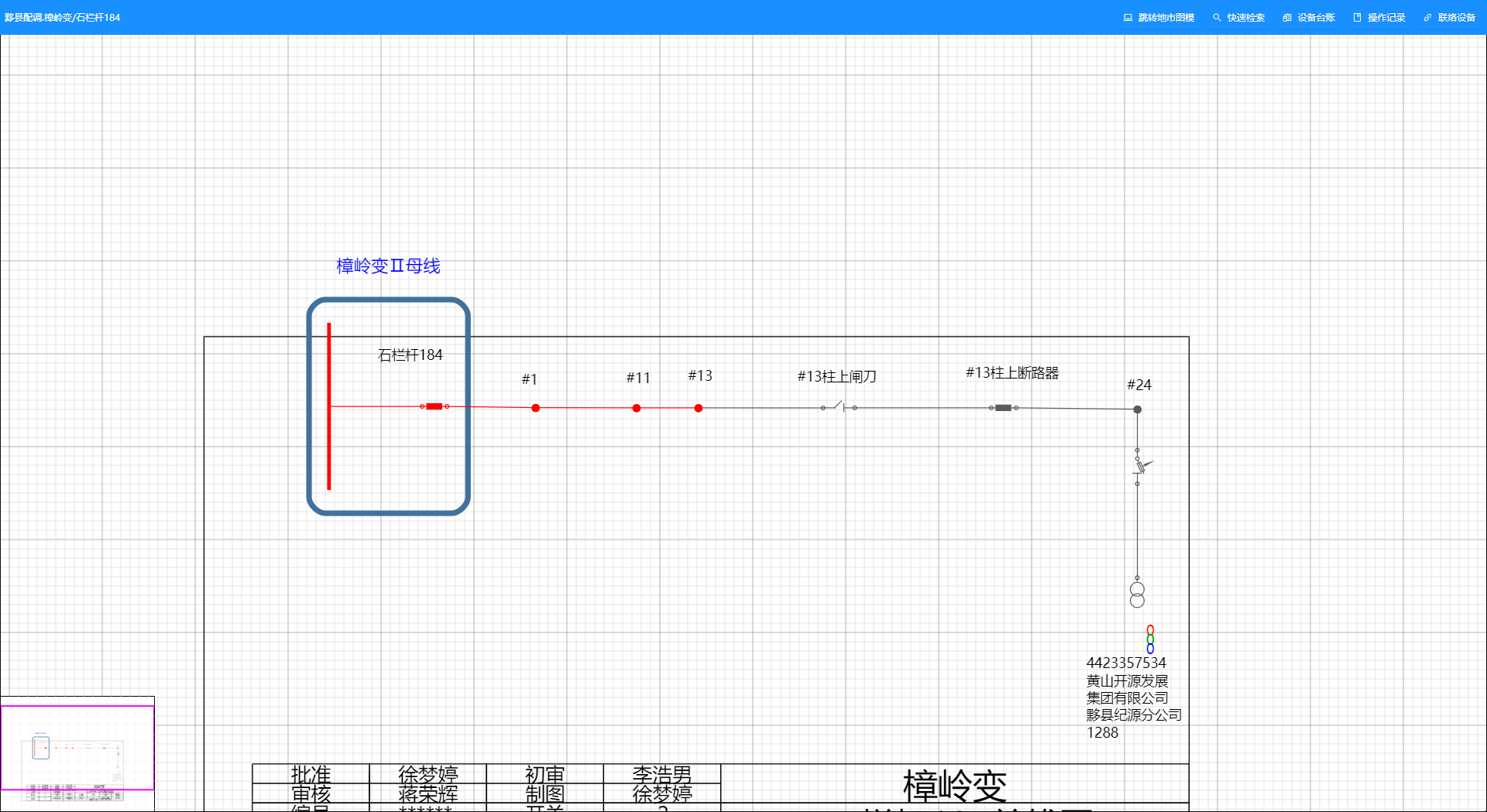Select the transformer double-circle symbol

pos(1137,594)
